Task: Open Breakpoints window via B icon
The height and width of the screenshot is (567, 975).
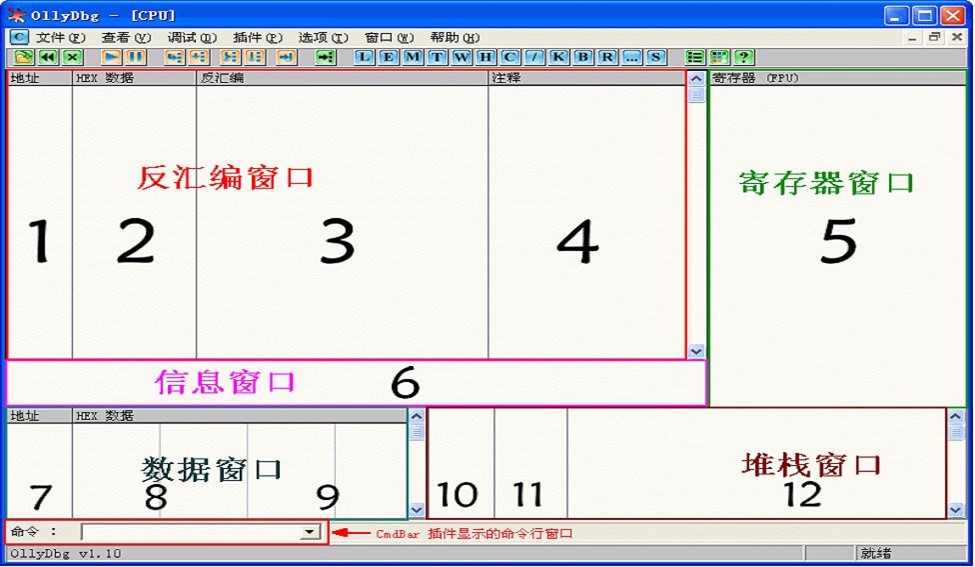Action: 583,57
